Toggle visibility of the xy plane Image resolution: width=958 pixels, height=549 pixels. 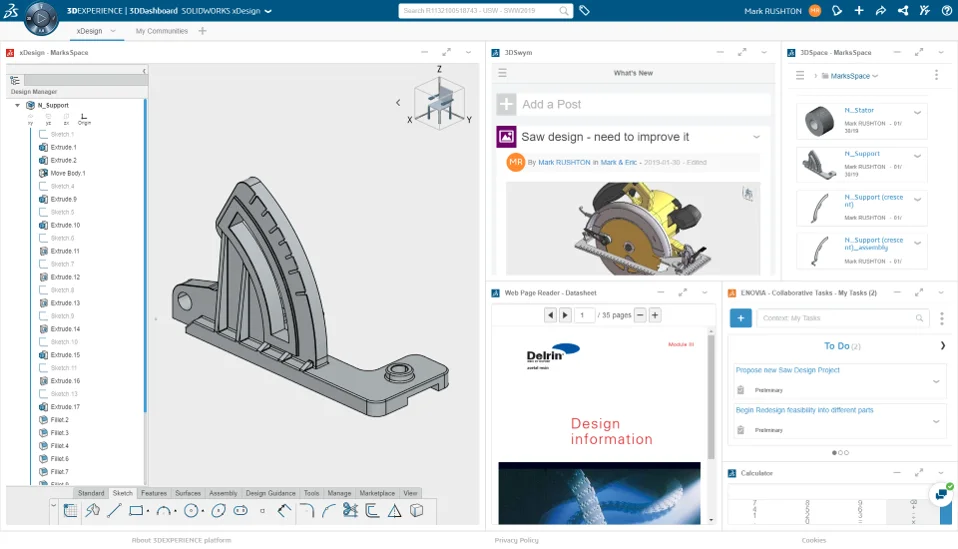(30, 118)
